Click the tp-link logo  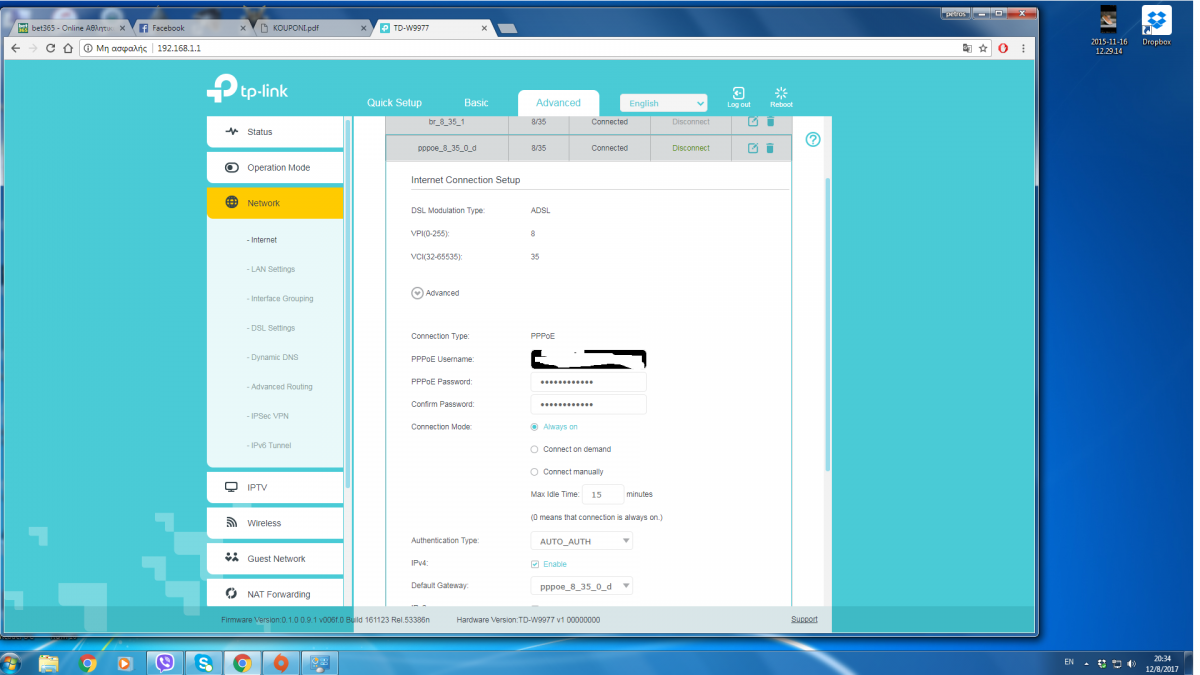[247, 89]
